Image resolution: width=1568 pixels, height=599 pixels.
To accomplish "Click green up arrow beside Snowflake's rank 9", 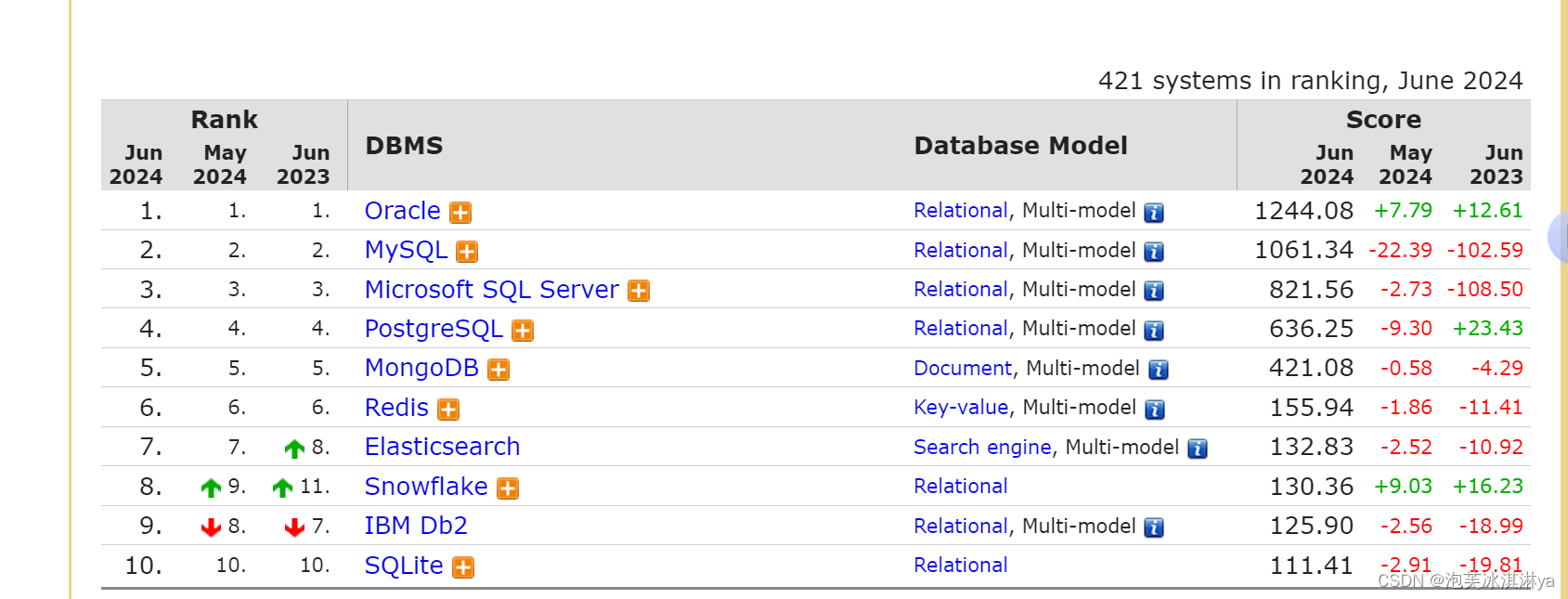I will tap(211, 488).
